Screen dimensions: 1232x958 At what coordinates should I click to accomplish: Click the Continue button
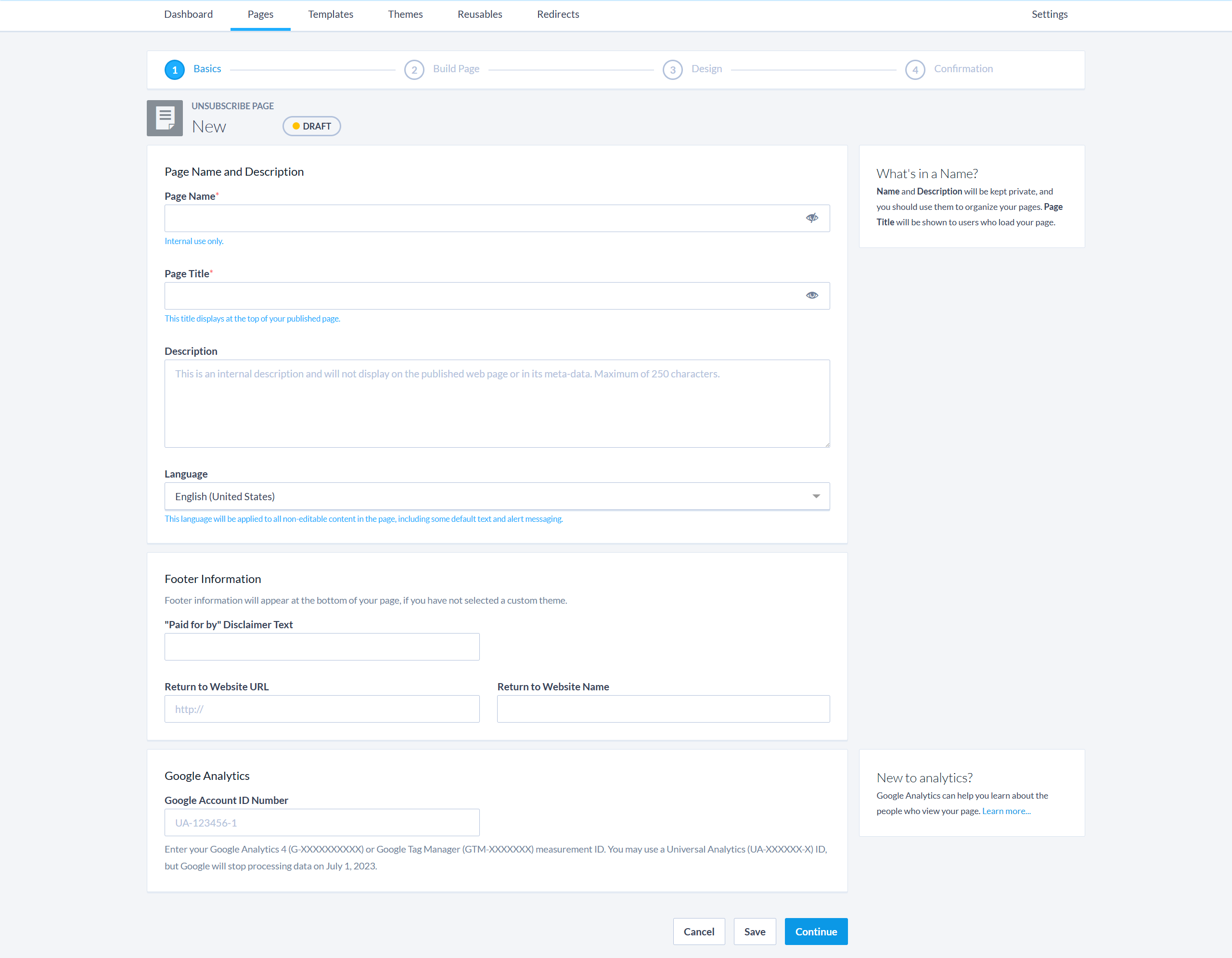(816, 931)
